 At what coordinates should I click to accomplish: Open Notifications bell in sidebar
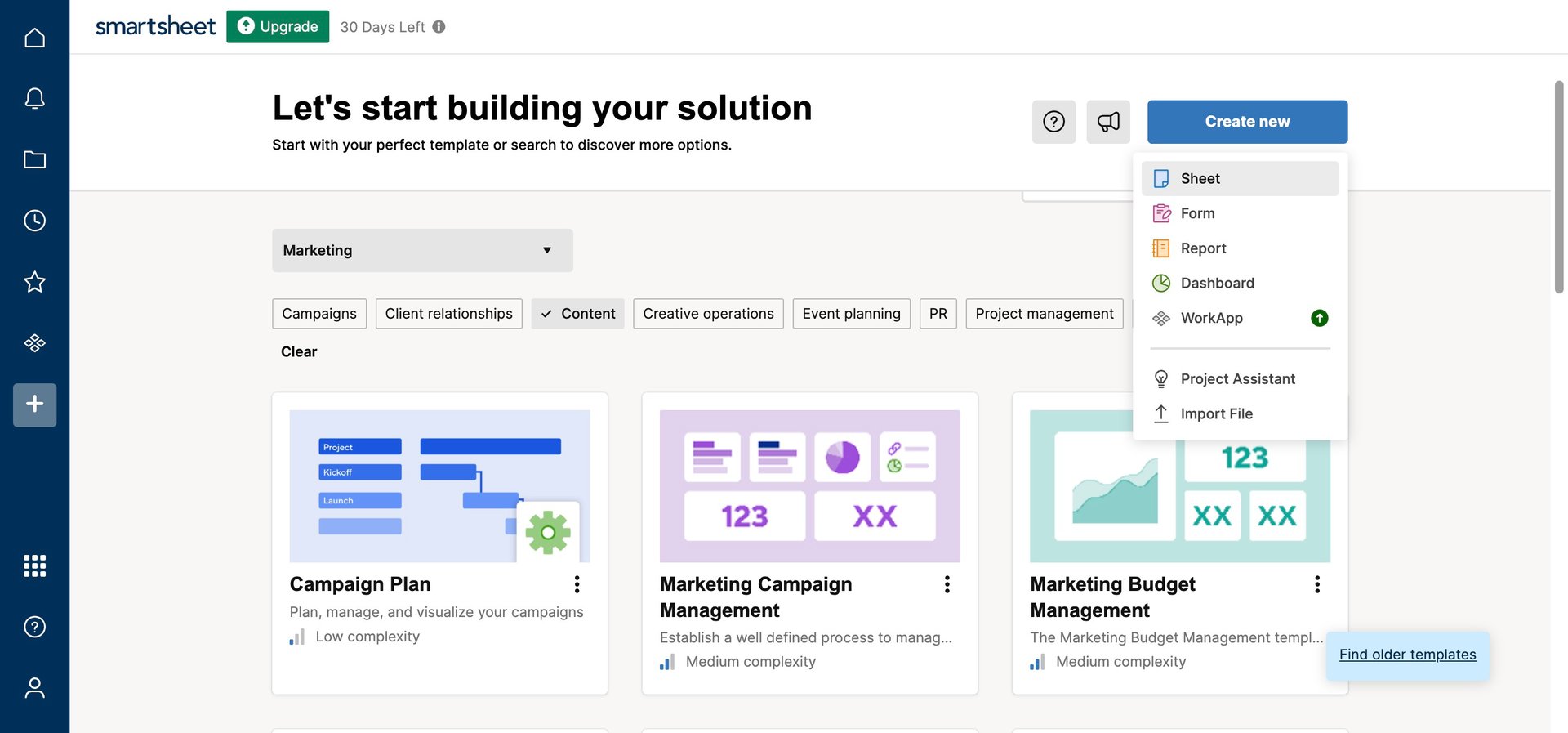tap(34, 99)
